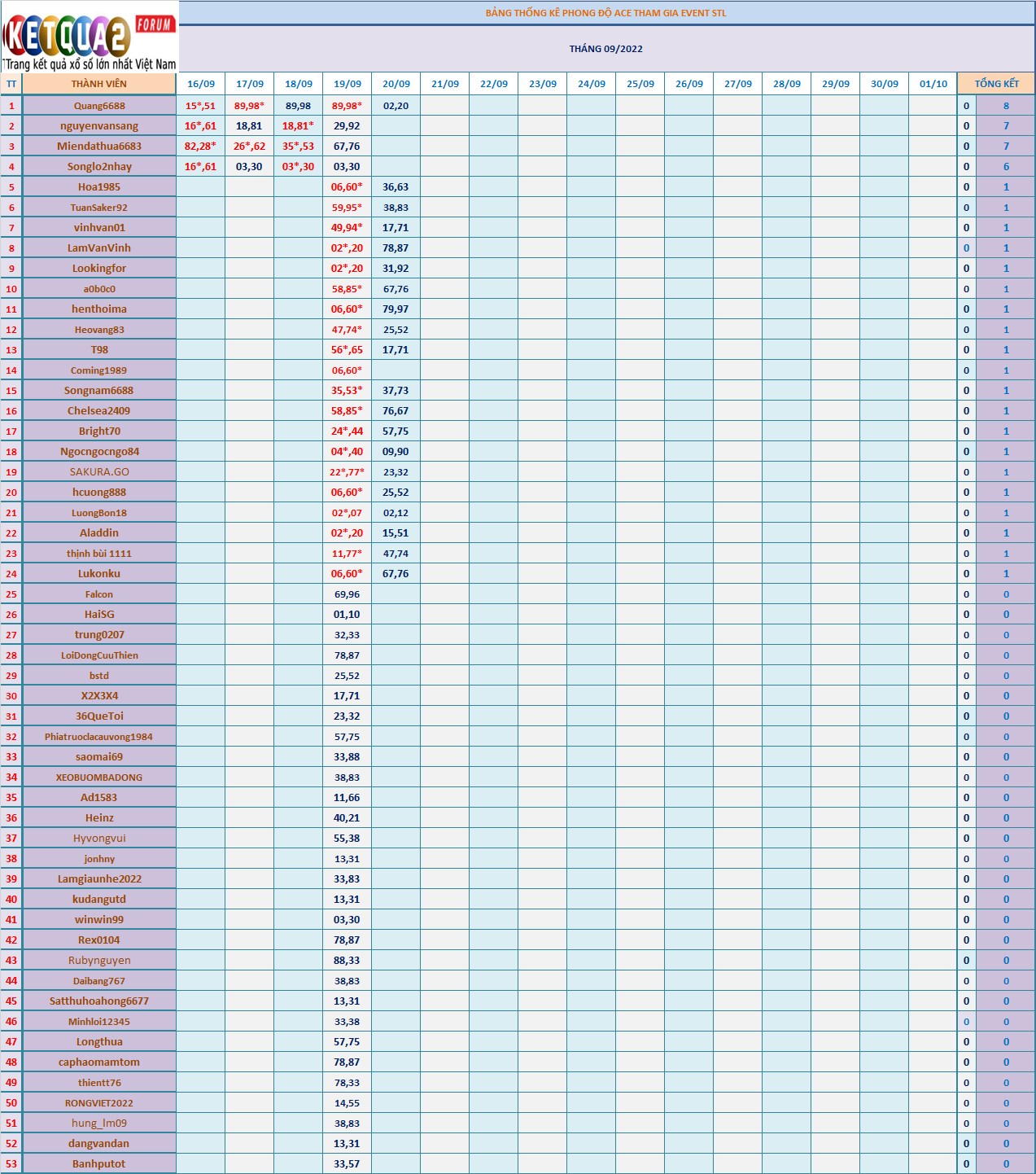Select member name Lamgiaunhe2022

pyautogui.click(x=99, y=879)
